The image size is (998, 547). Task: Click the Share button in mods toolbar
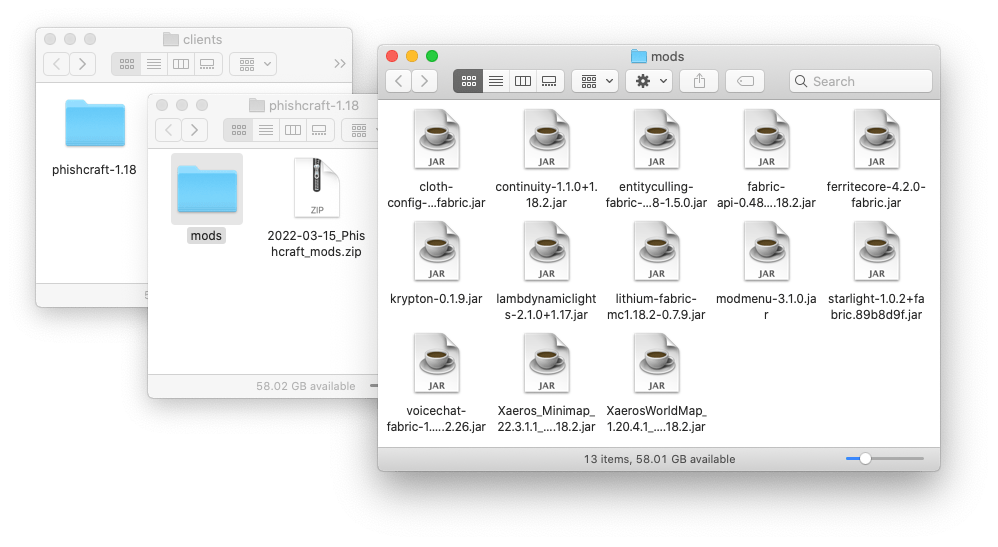(700, 81)
